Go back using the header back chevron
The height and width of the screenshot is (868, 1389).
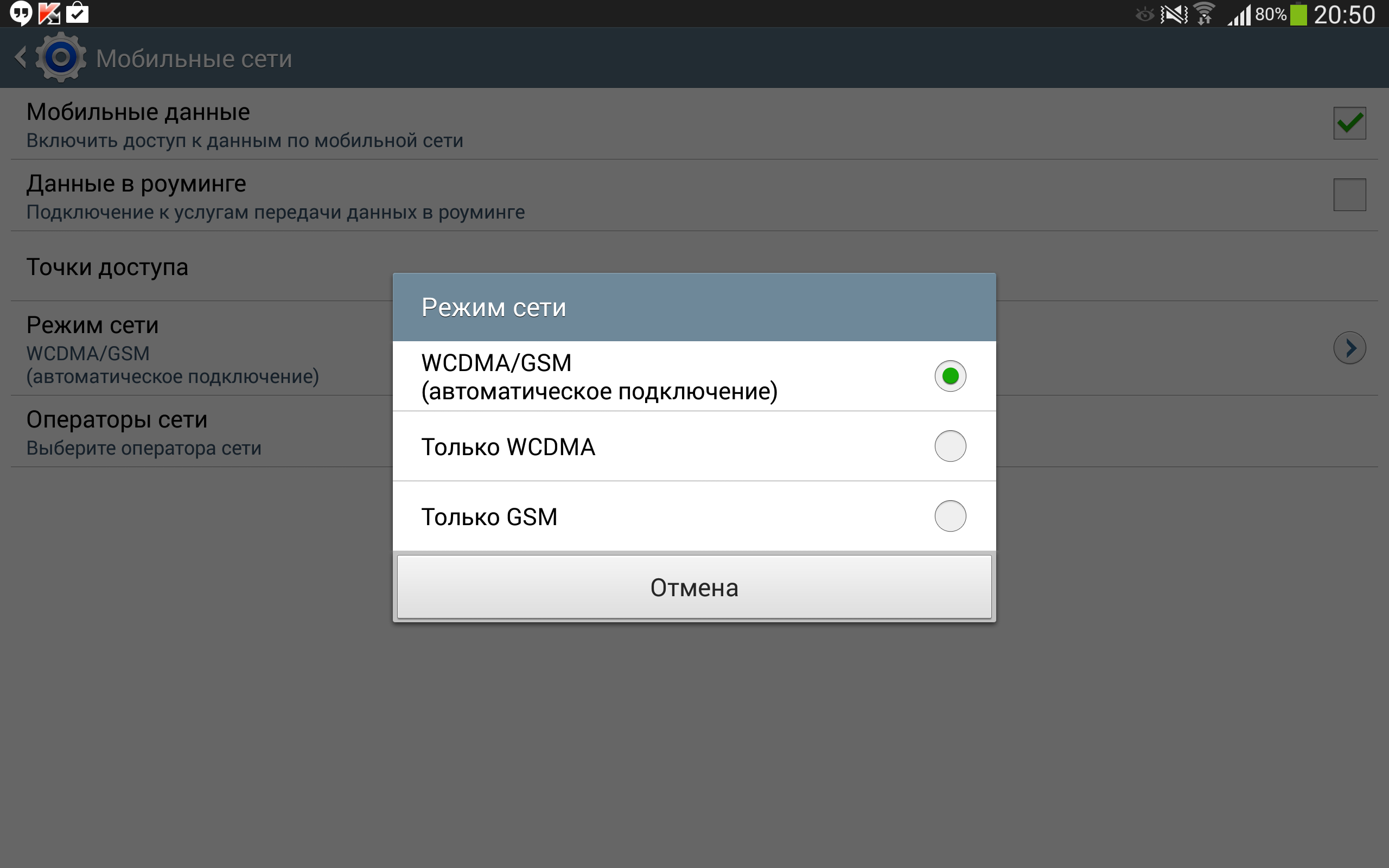(21, 58)
